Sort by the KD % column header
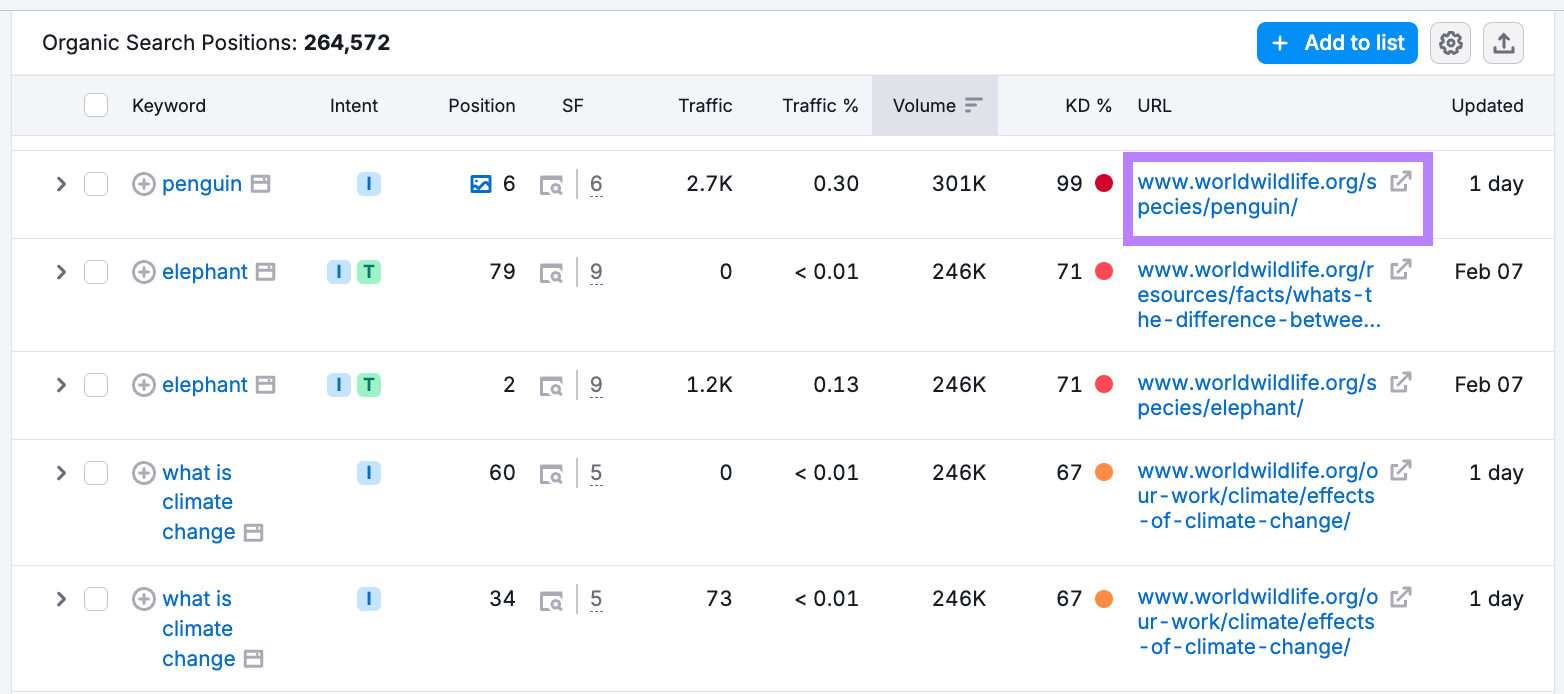 1088,105
